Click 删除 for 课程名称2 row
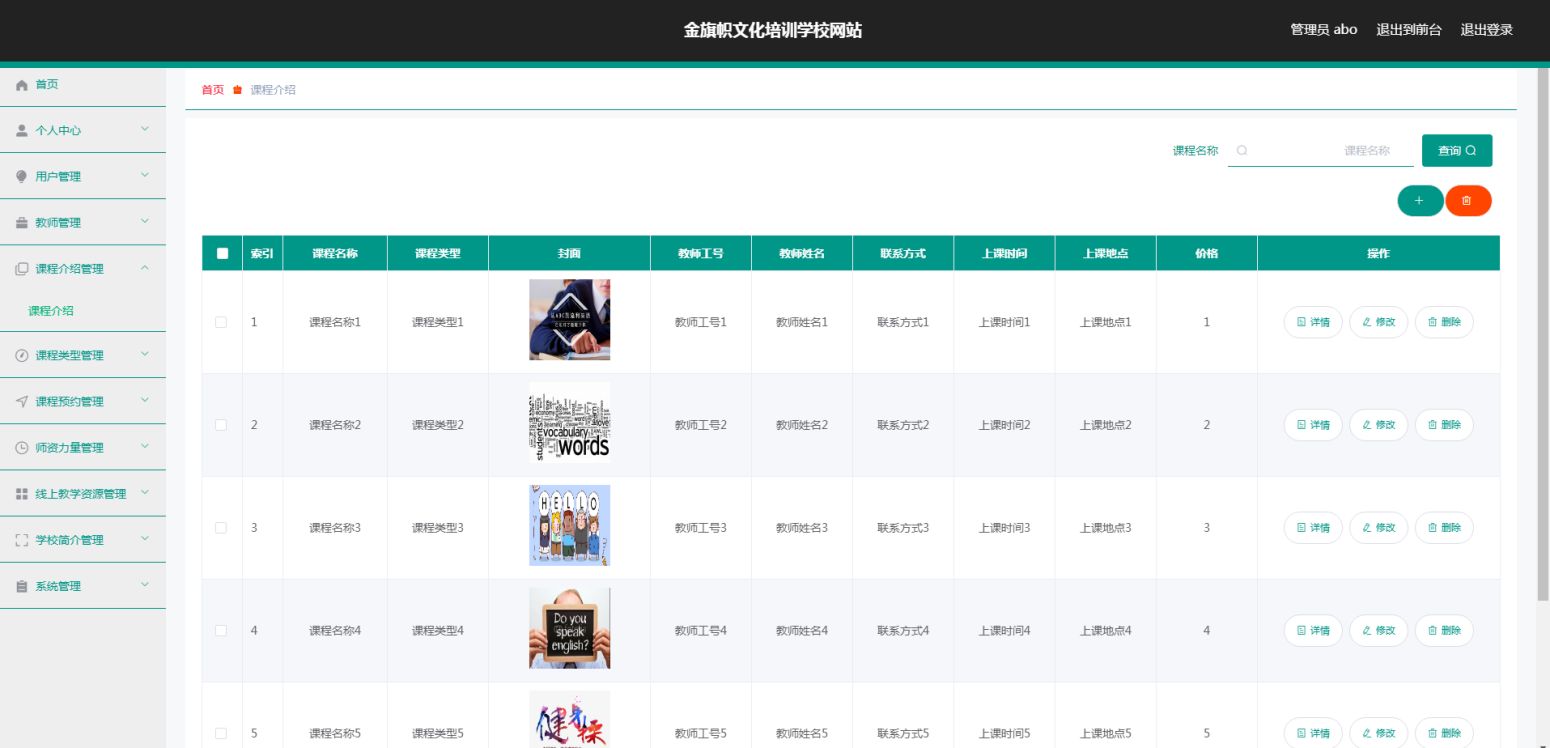 pos(1444,425)
